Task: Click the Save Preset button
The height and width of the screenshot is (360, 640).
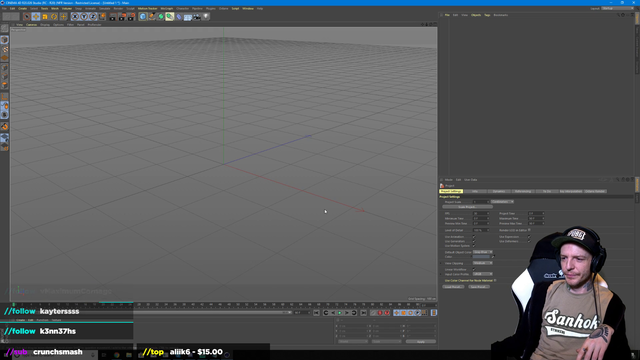Action: [x=479, y=287]
